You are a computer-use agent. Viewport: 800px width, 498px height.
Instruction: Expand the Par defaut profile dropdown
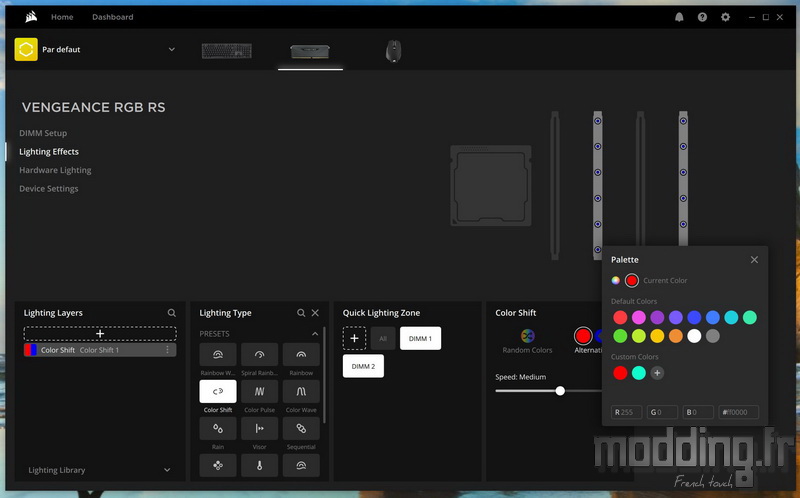point(171,49)
